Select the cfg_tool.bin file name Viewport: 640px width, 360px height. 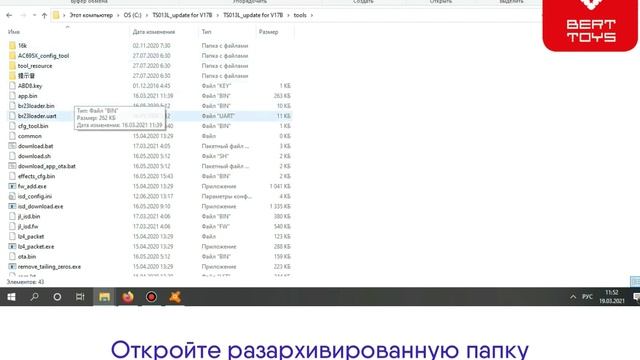(x=33, y=126)
